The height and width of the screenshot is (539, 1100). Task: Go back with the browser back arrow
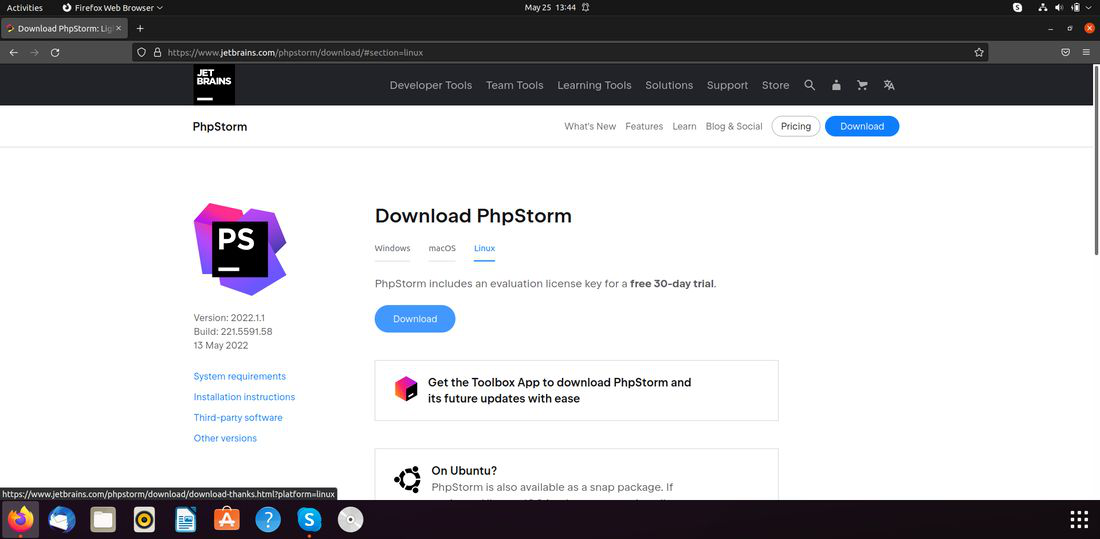pyautogui.click(x=13, y=53)
